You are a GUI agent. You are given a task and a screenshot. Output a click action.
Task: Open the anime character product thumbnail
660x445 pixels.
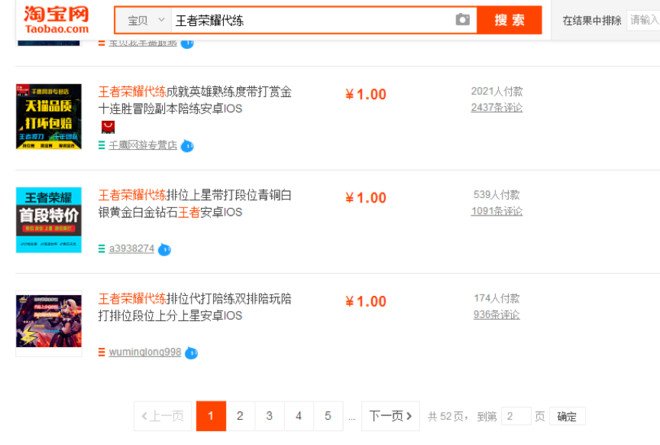[49, 321]
